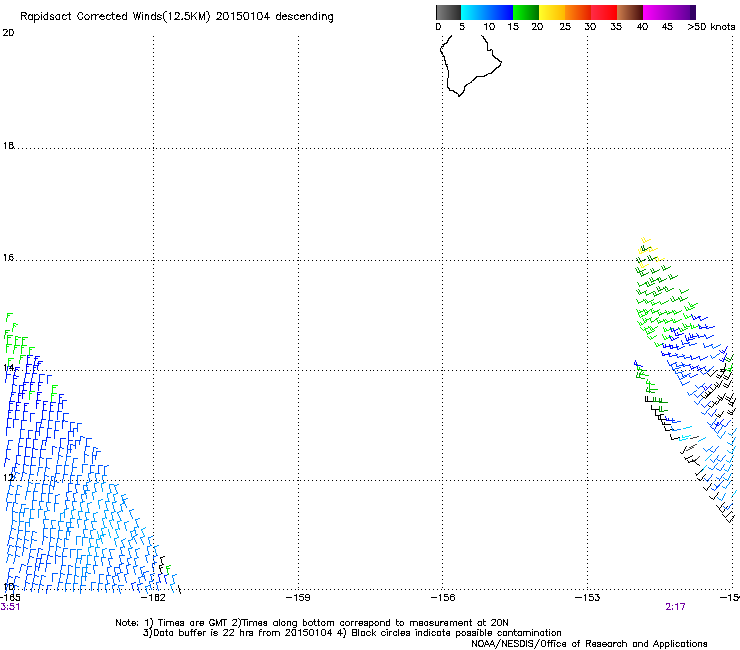Click the red 30-35 knots legend segment

pyautogui.click(x=604, y=12)
